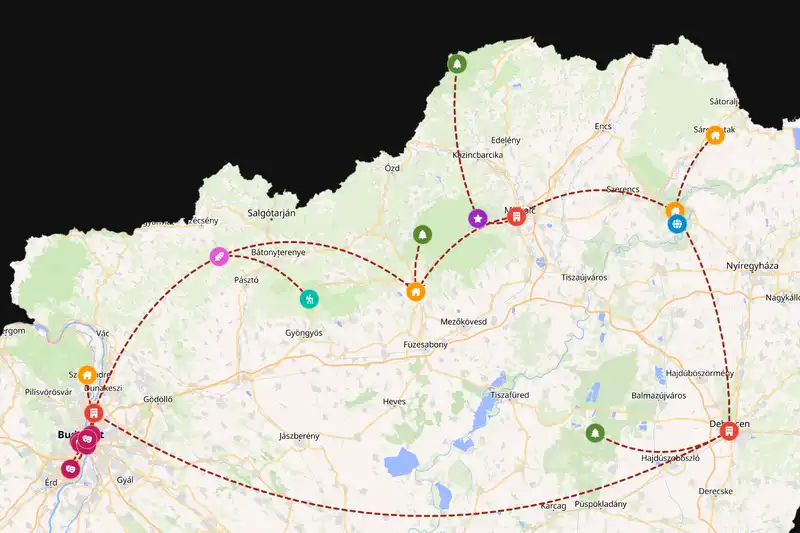Image resolution: width=800 pixels, height=533 pixels.
Task: Select the Pásztó label on the map
Action: pos(246,280)
